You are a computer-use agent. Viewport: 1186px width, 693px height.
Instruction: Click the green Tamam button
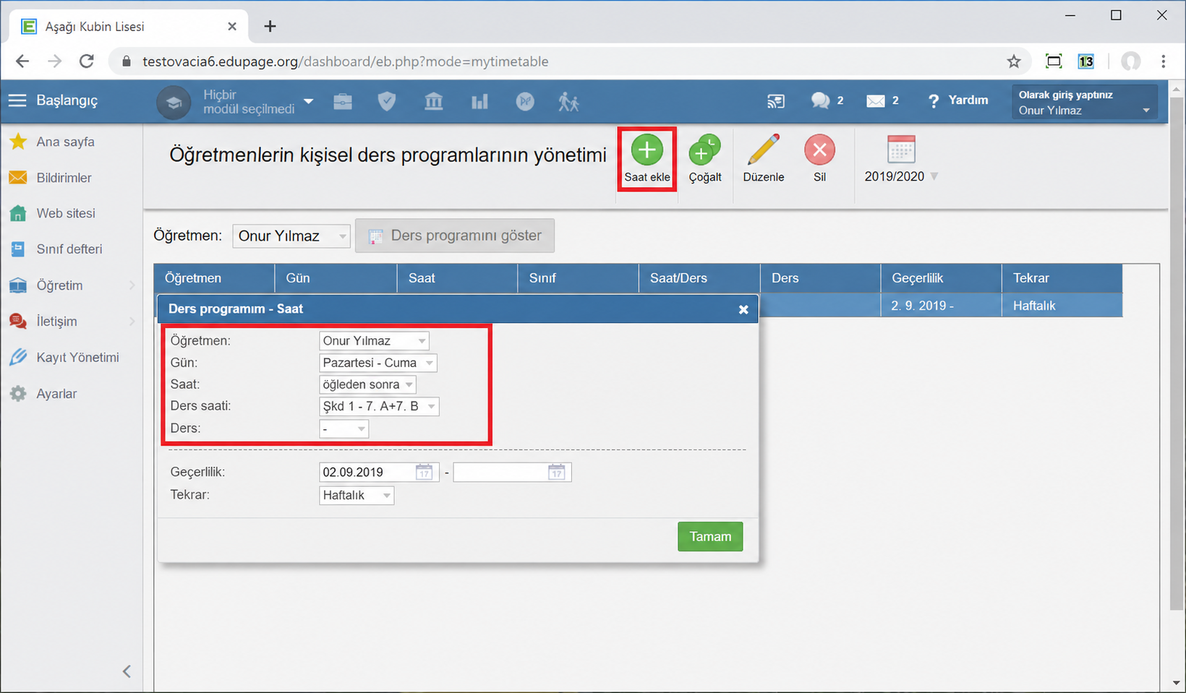pos(709,536)
